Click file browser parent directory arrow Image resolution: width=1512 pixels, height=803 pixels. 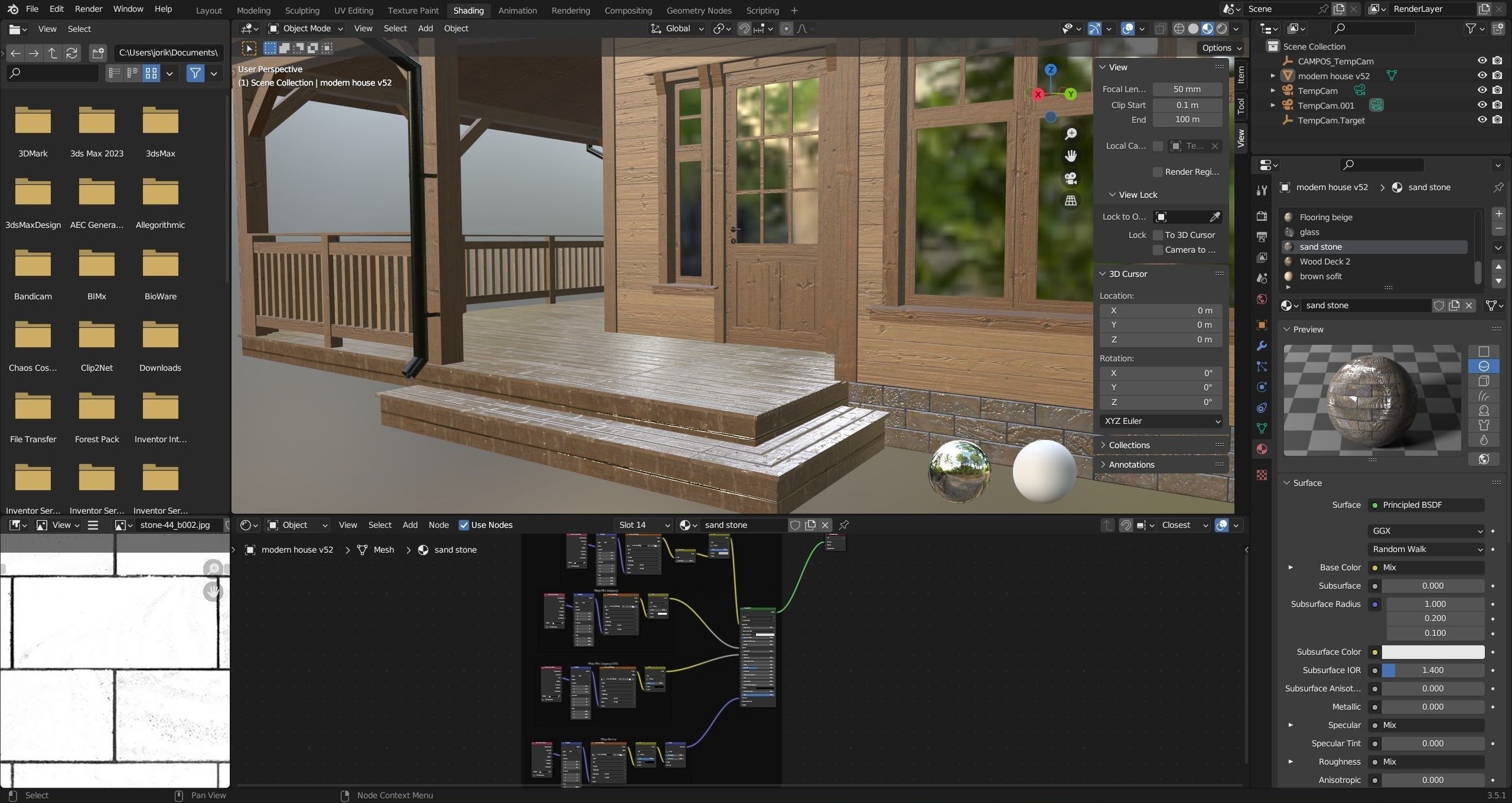pyautogui.click(x=53, y=53)
